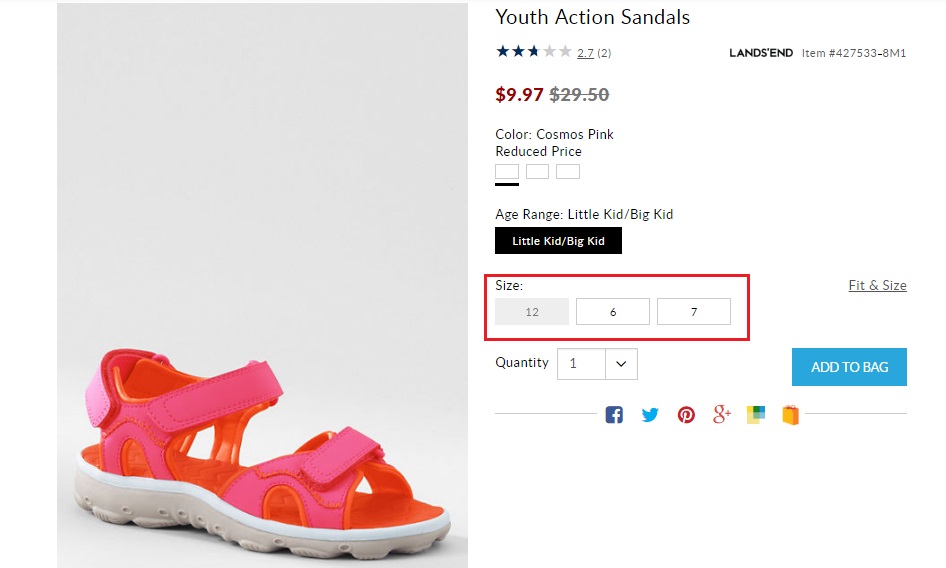Share the sandals on Facebook
The image size is (946, 568).
point(614,414)
